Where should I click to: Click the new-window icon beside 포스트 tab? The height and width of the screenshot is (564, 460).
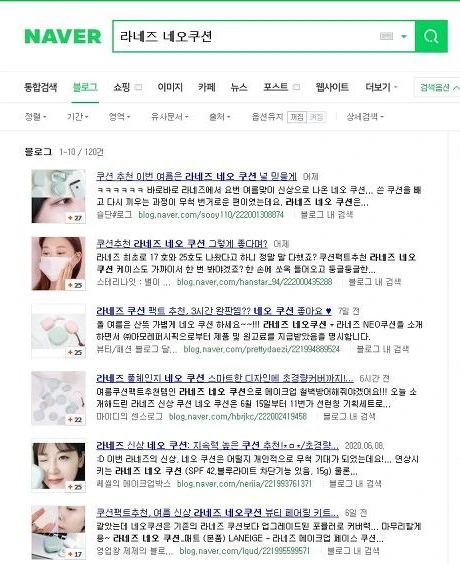(x=296, y=87)
